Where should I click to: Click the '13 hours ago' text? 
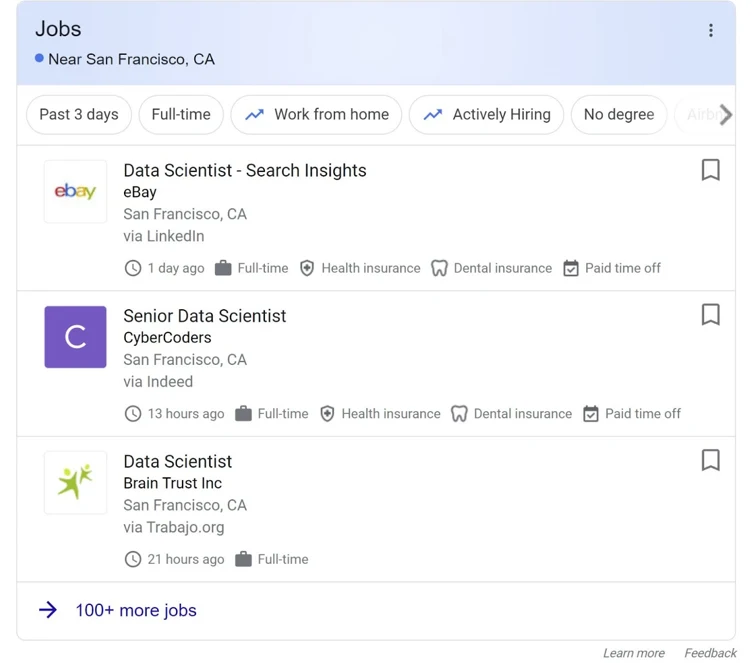[186, 414]
